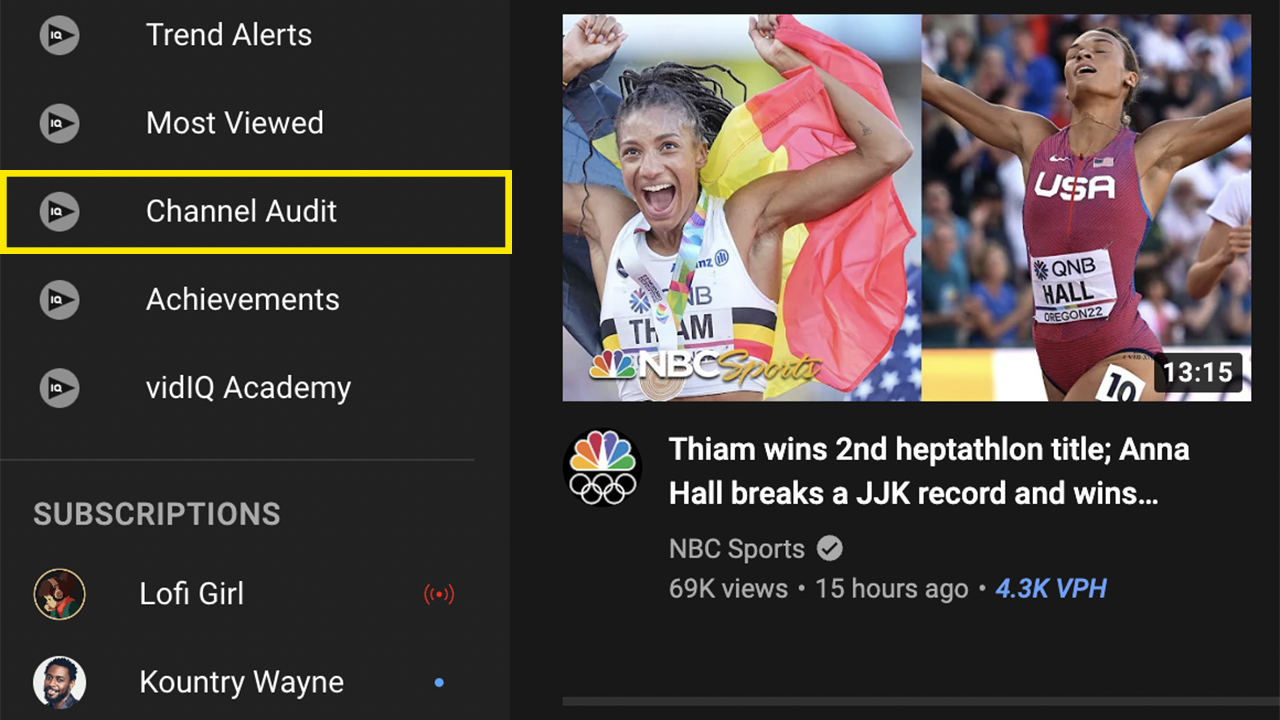This screenshot has height=720, width=1280.
Task: Click the vidIQ icon next to Channel Audit
Action: 59,212
